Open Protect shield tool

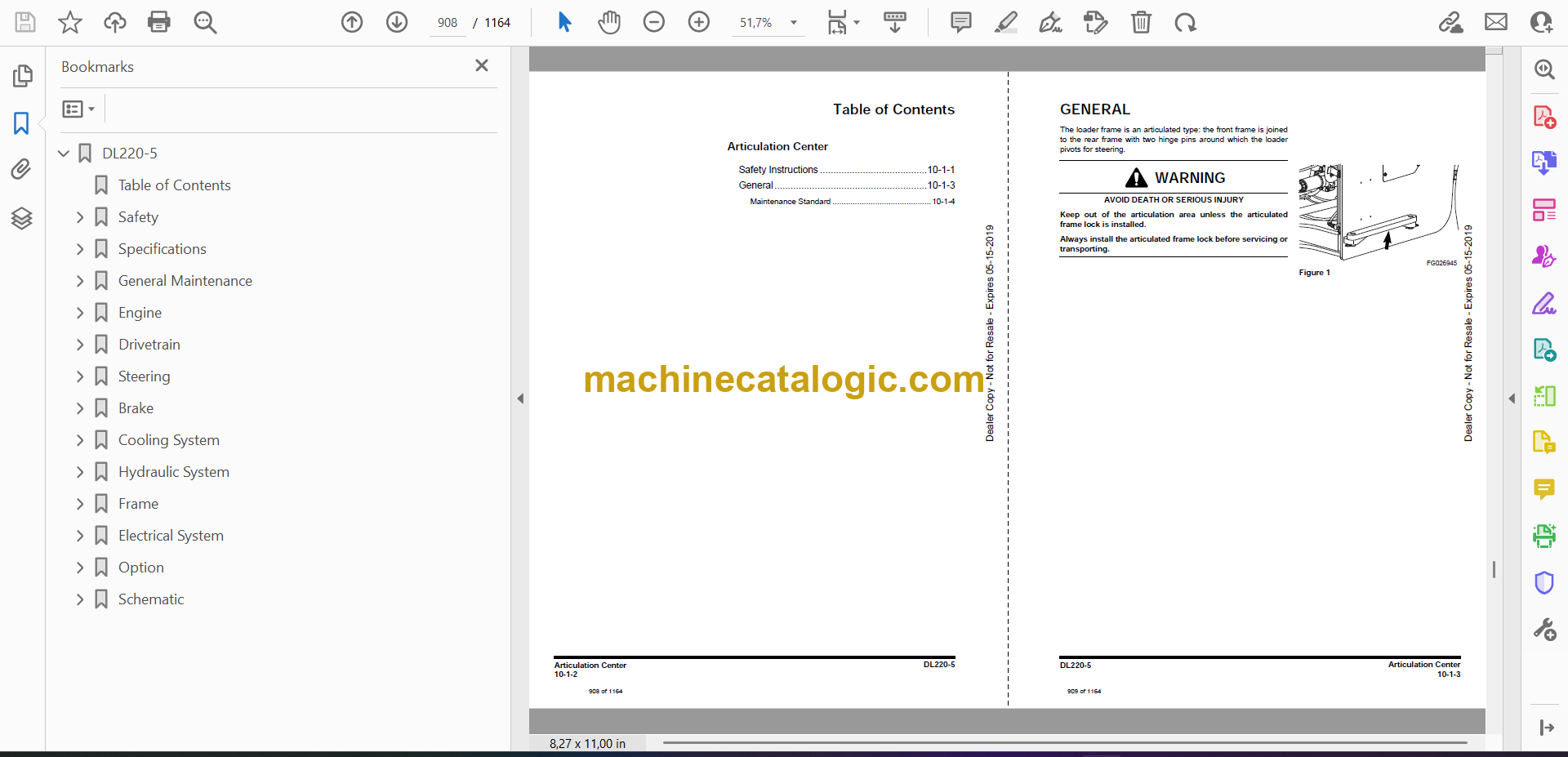point(1544,583)
